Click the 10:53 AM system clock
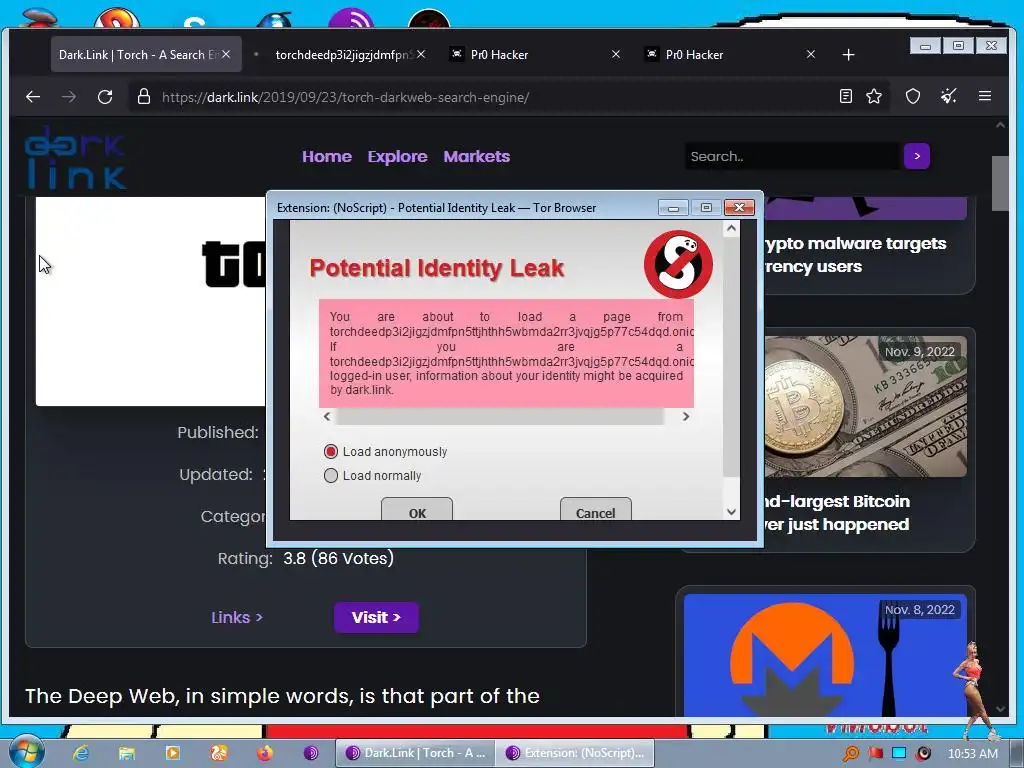Image resolution: width=1024 pixels, height=768 pixels. tap(973, 753)
